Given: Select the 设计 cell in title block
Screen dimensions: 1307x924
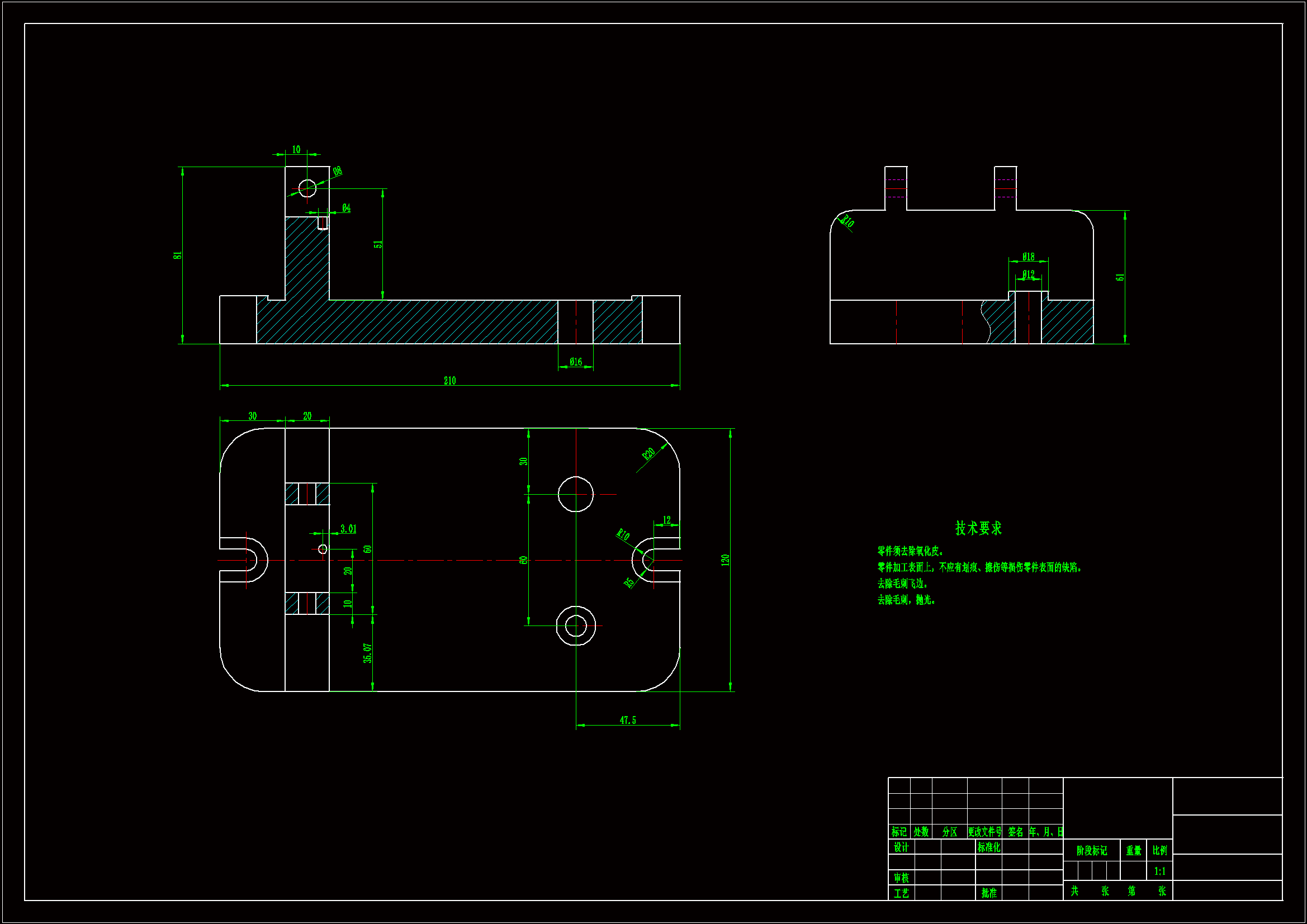Looking at the screenshot, I should click(901, 847).
